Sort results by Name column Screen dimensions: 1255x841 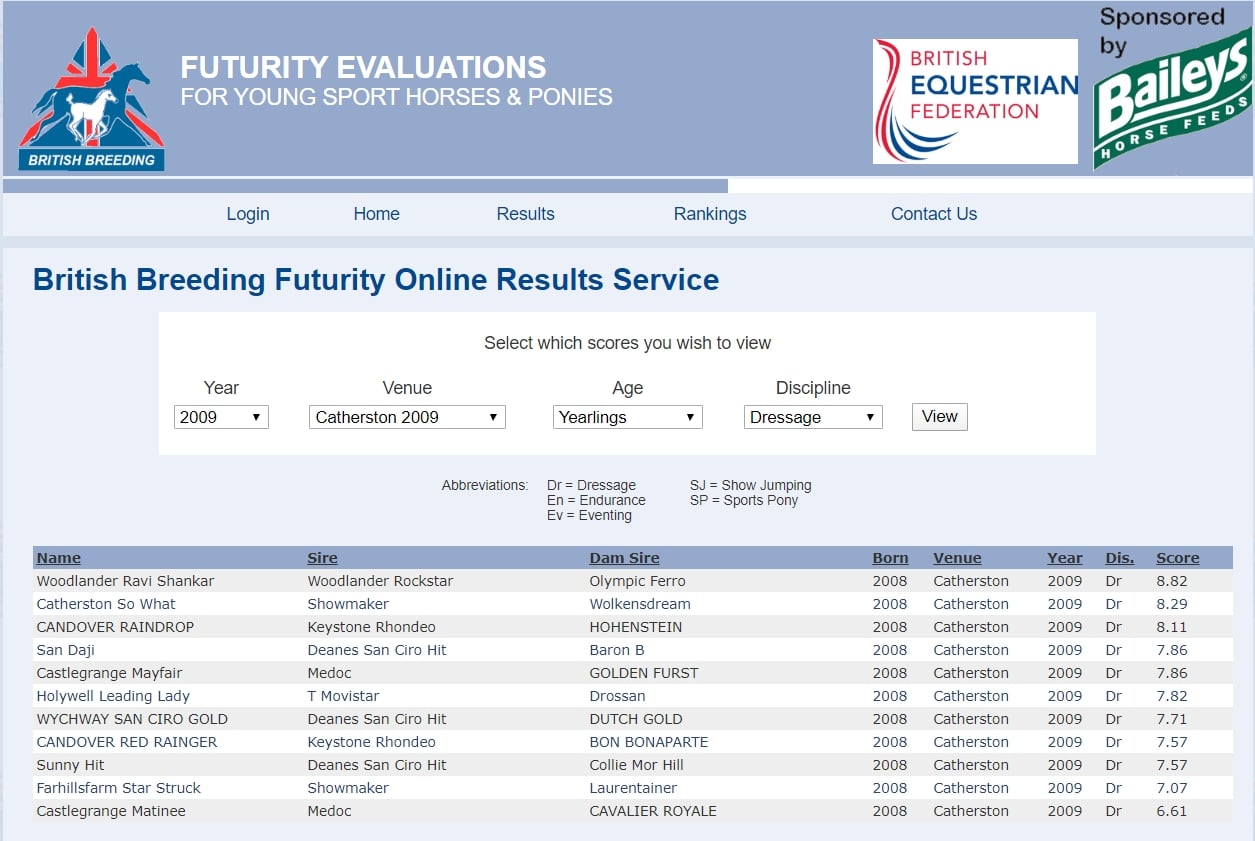tap(59, 558)
